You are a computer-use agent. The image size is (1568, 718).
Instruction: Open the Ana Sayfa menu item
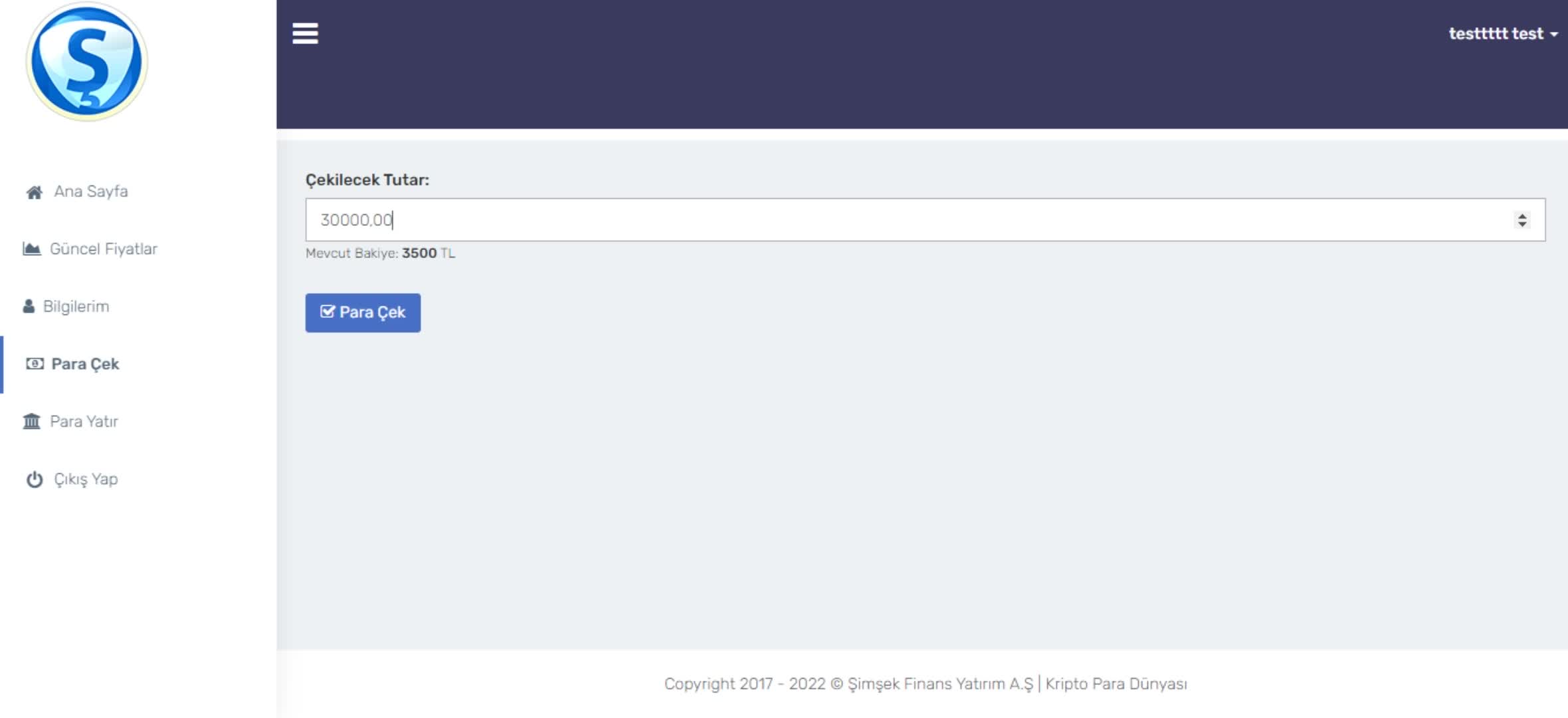(x=91, y=191)
